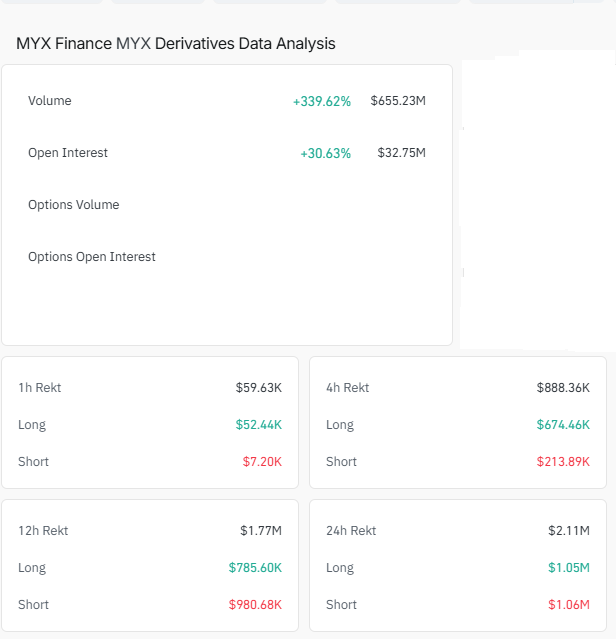Click the $980.68K short value
This screenshot has width=616, height=639.
click(255, 605)
